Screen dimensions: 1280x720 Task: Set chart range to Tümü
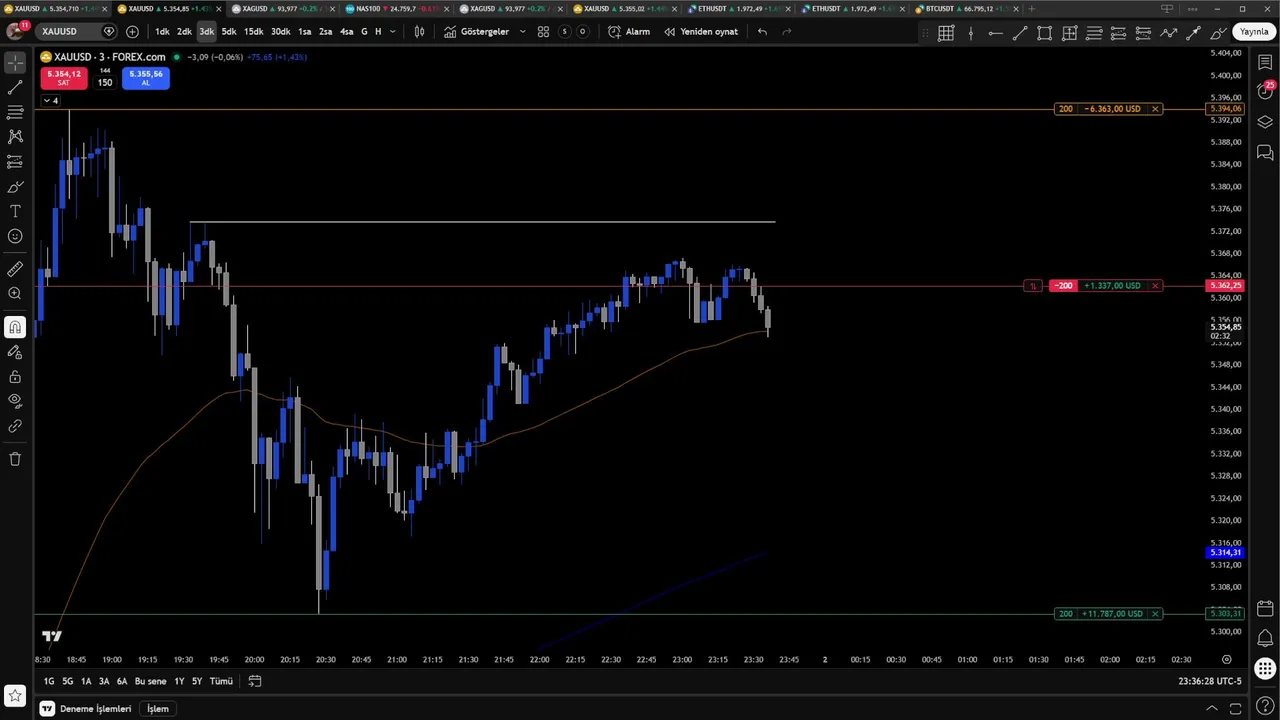[221, 681]
